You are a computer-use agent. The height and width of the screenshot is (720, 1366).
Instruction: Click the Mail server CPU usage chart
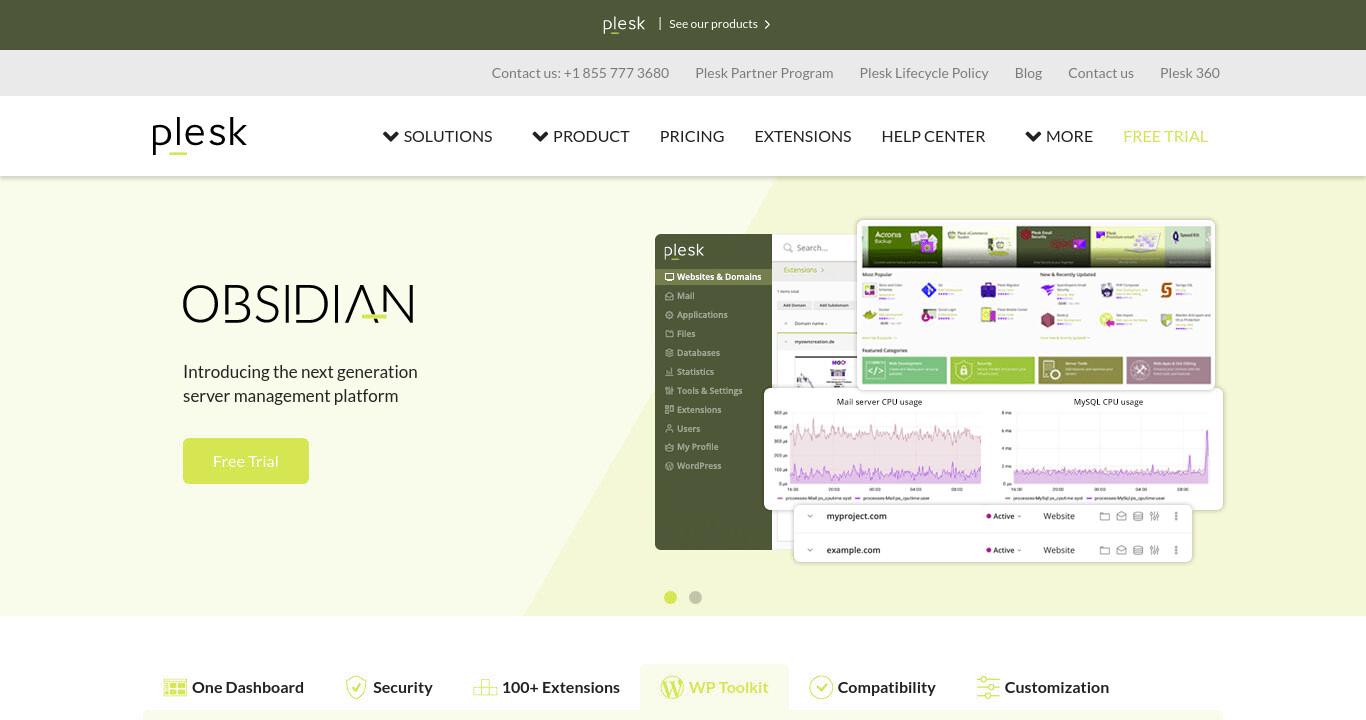coord(880,448)
